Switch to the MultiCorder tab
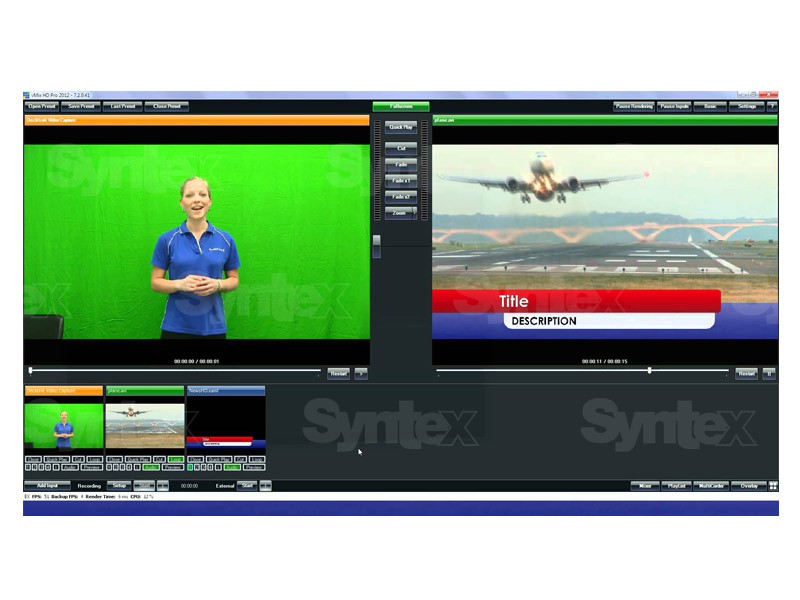This screenshot has width=800, height=600. point(709,486)
